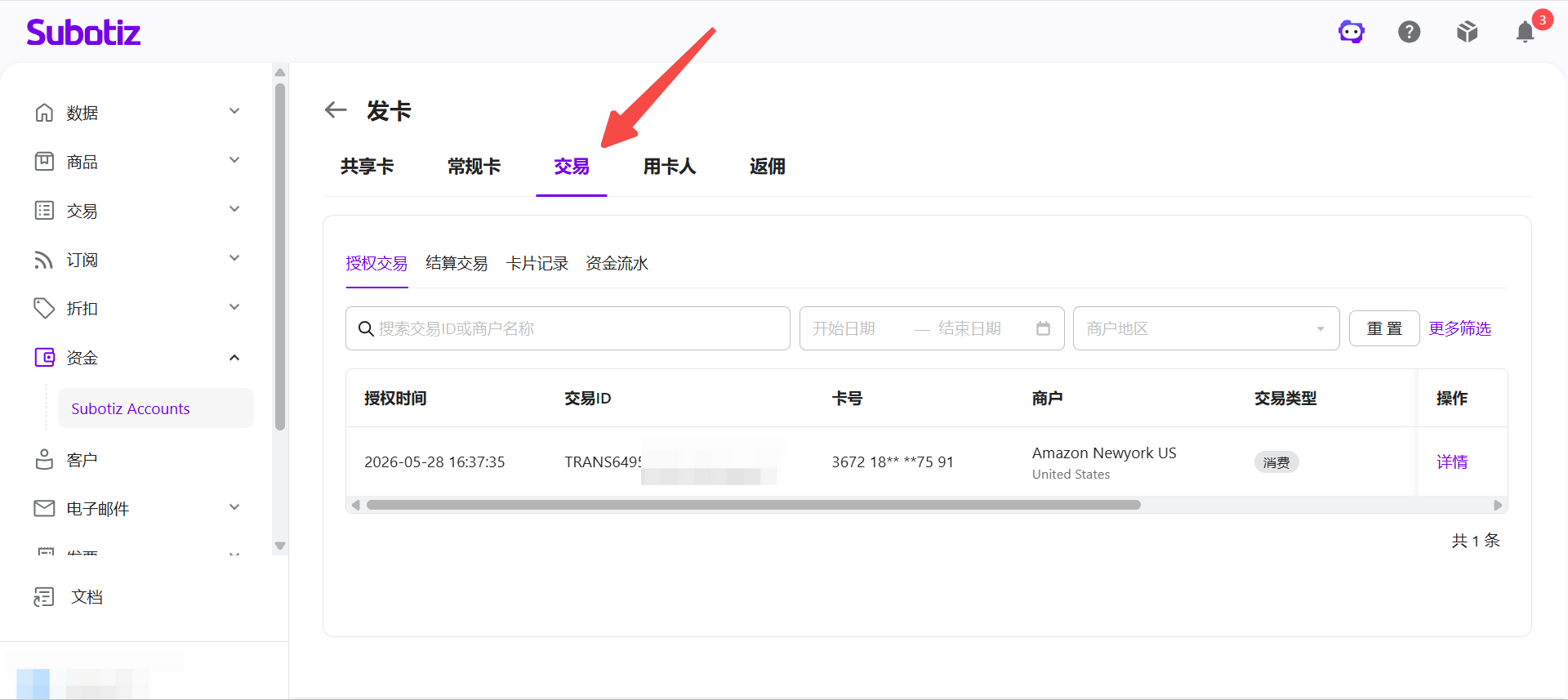The image size is (1568, 700).
Task: Click the 共 1 条 record count
Action: (1476, 541)
